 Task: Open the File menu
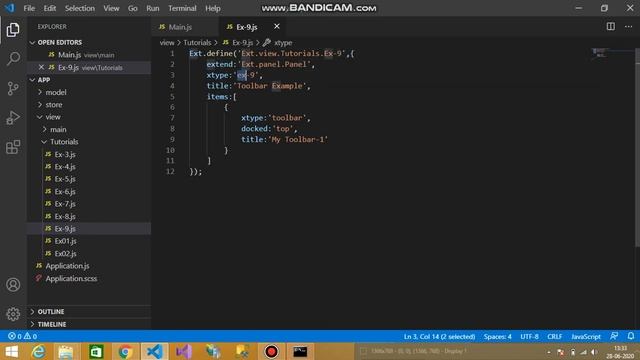[x=29, y=8]
